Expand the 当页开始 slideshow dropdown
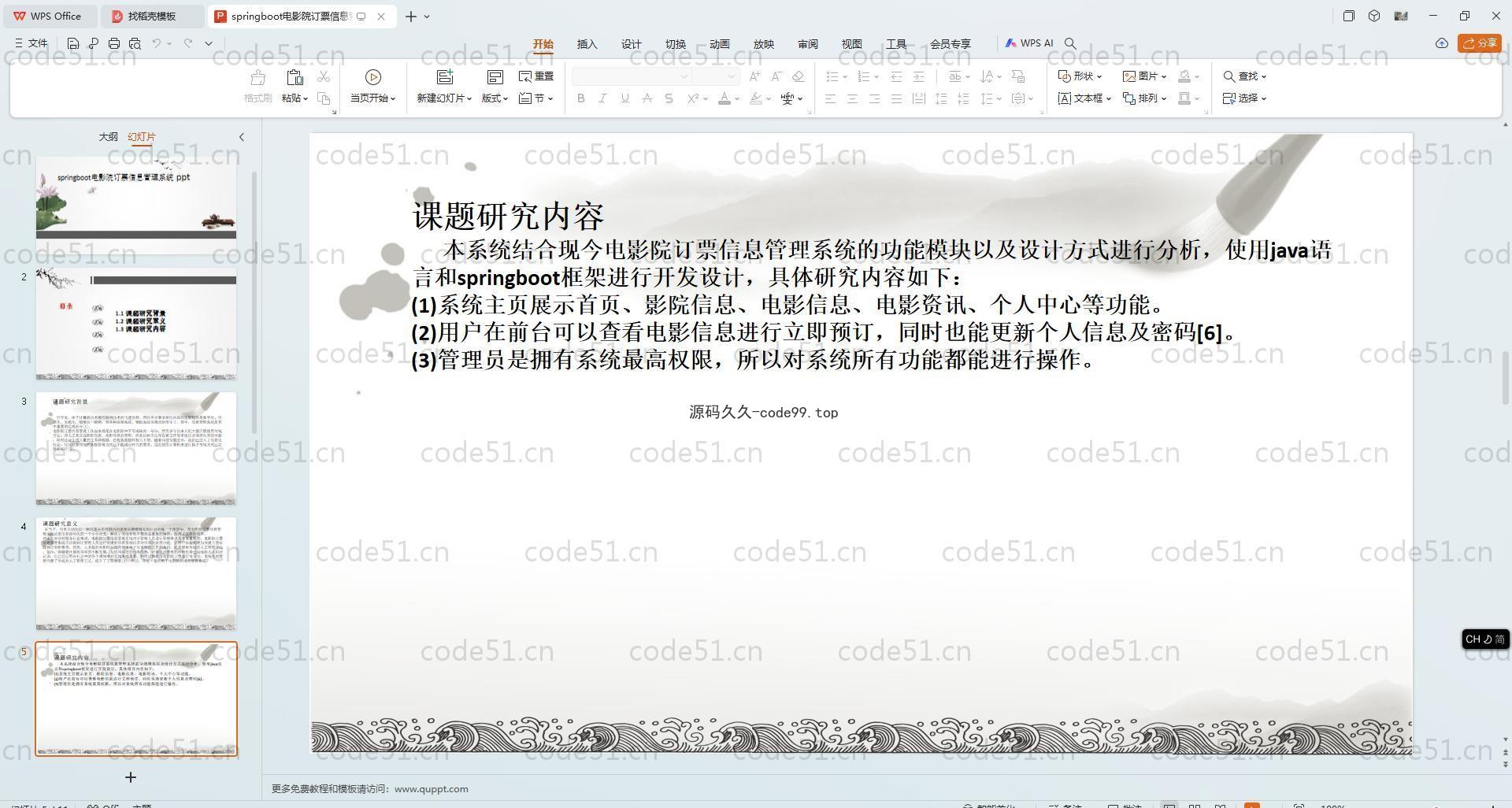Screen dimensions: 1512x808 (373, 98)
